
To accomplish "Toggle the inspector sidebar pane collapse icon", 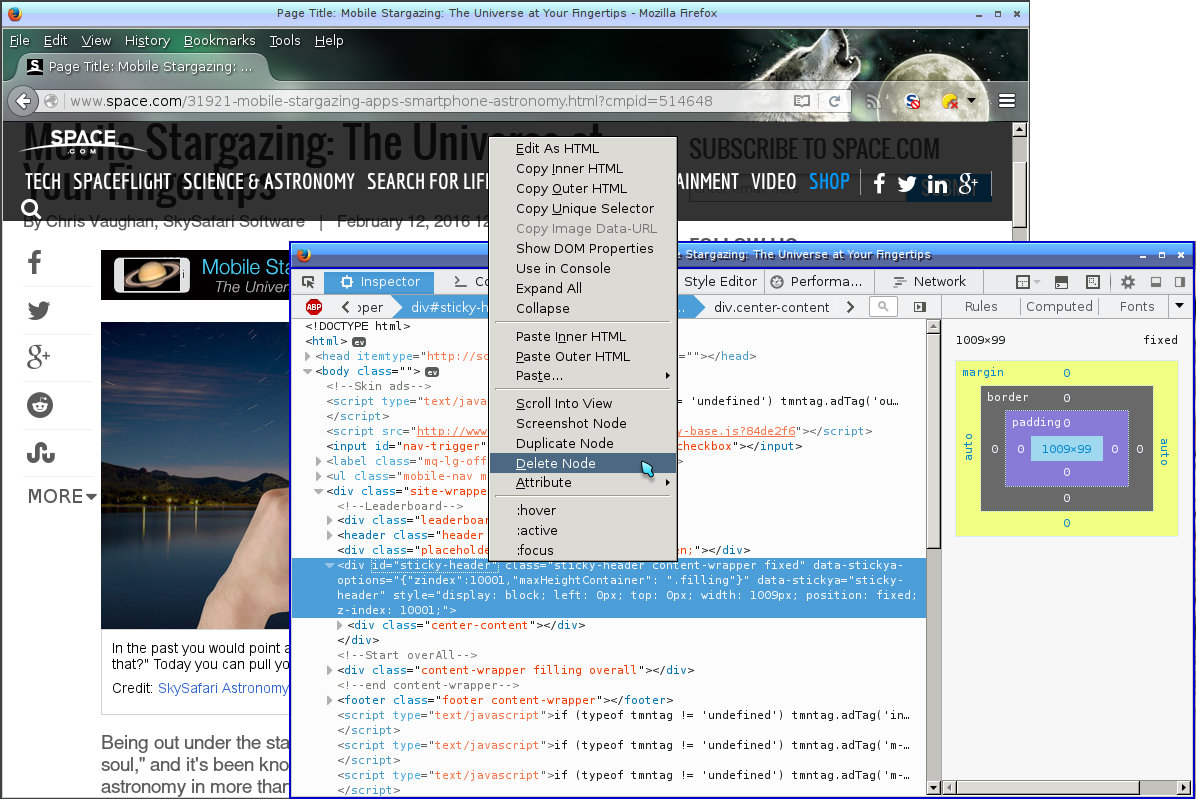I will click(920, 306).
